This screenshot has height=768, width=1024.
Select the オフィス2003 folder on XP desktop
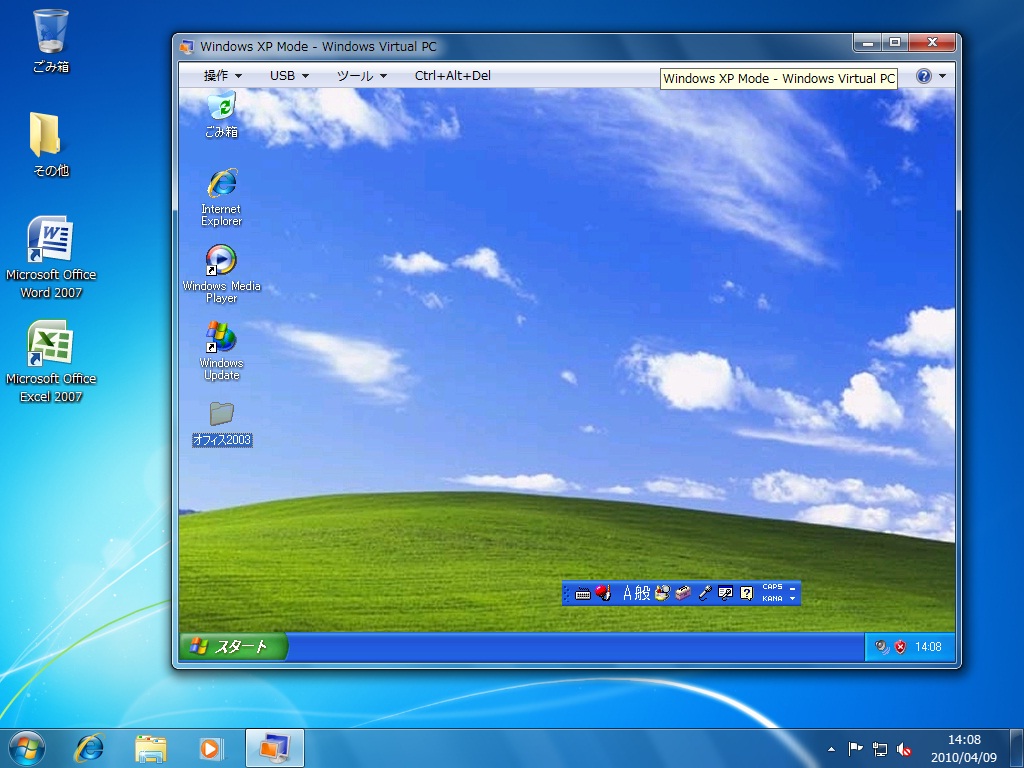[222, 424]
